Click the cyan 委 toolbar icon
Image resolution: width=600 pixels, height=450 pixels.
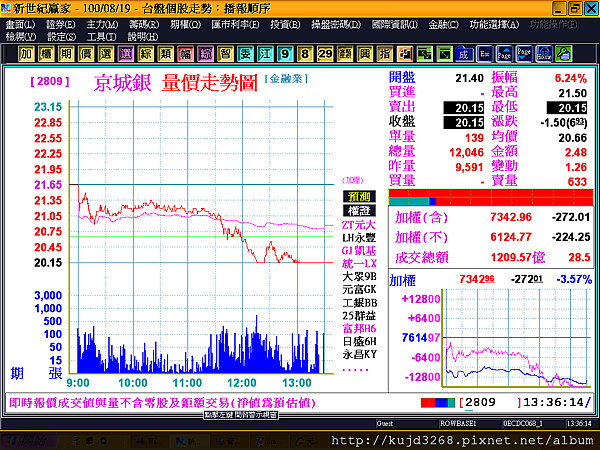click(245, 54)
